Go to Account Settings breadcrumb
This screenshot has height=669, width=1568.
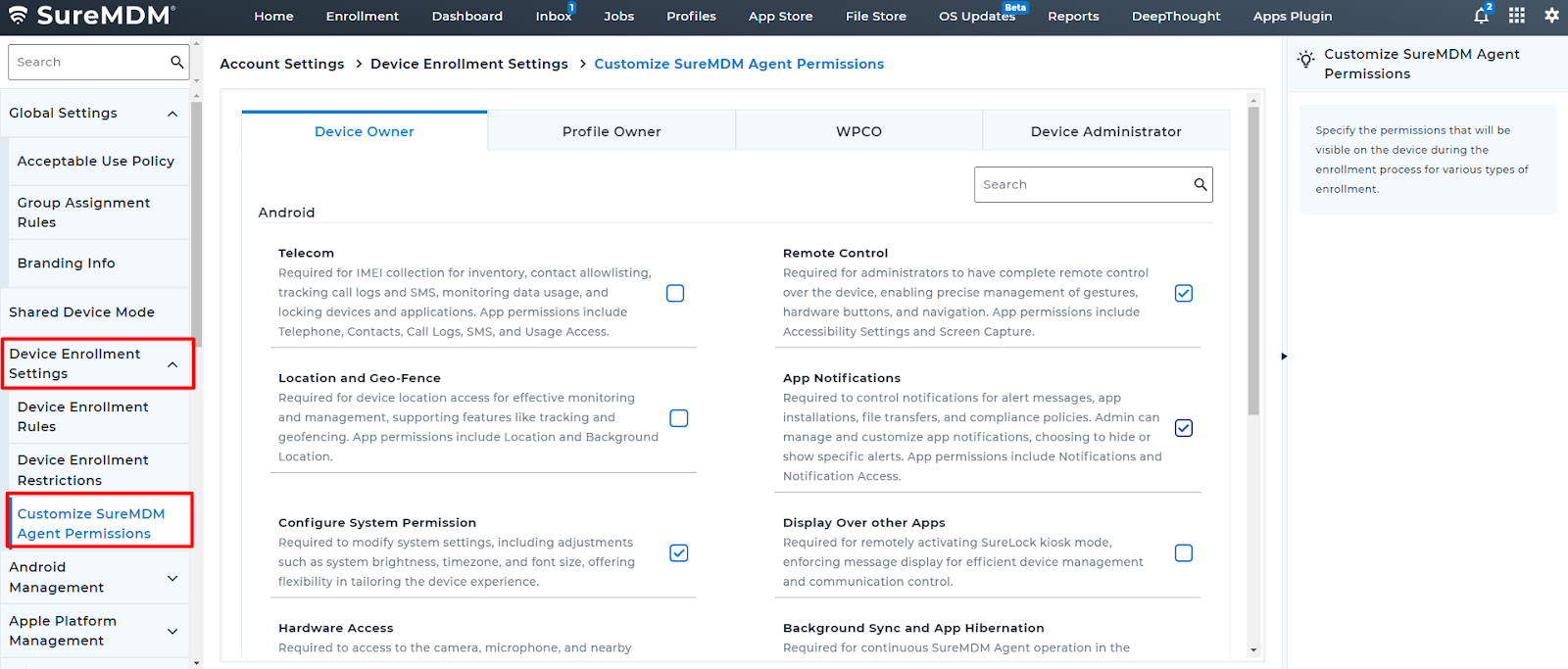282,64
